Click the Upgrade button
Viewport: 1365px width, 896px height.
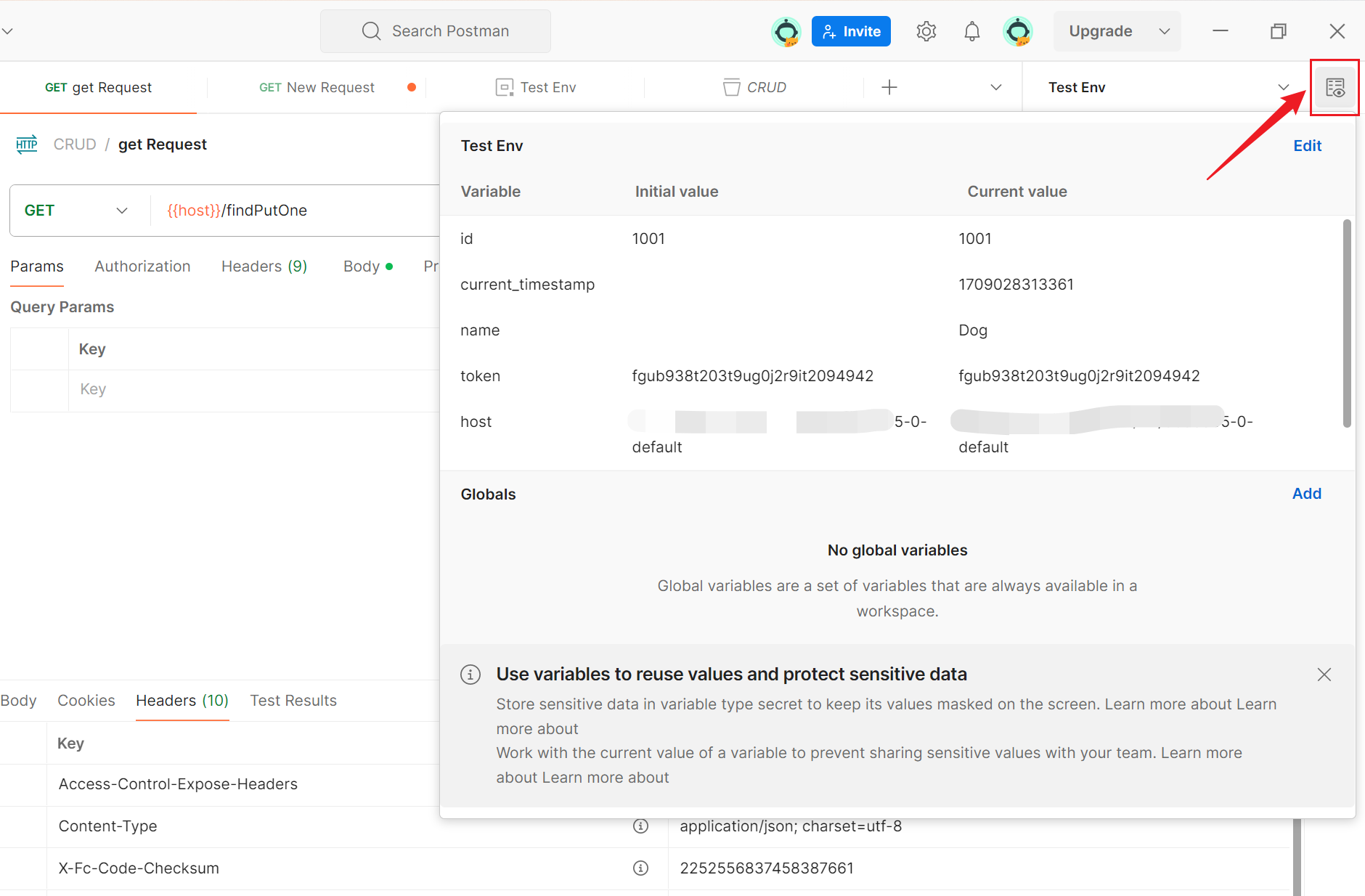pyautogui.click(x=1100, y=31)
